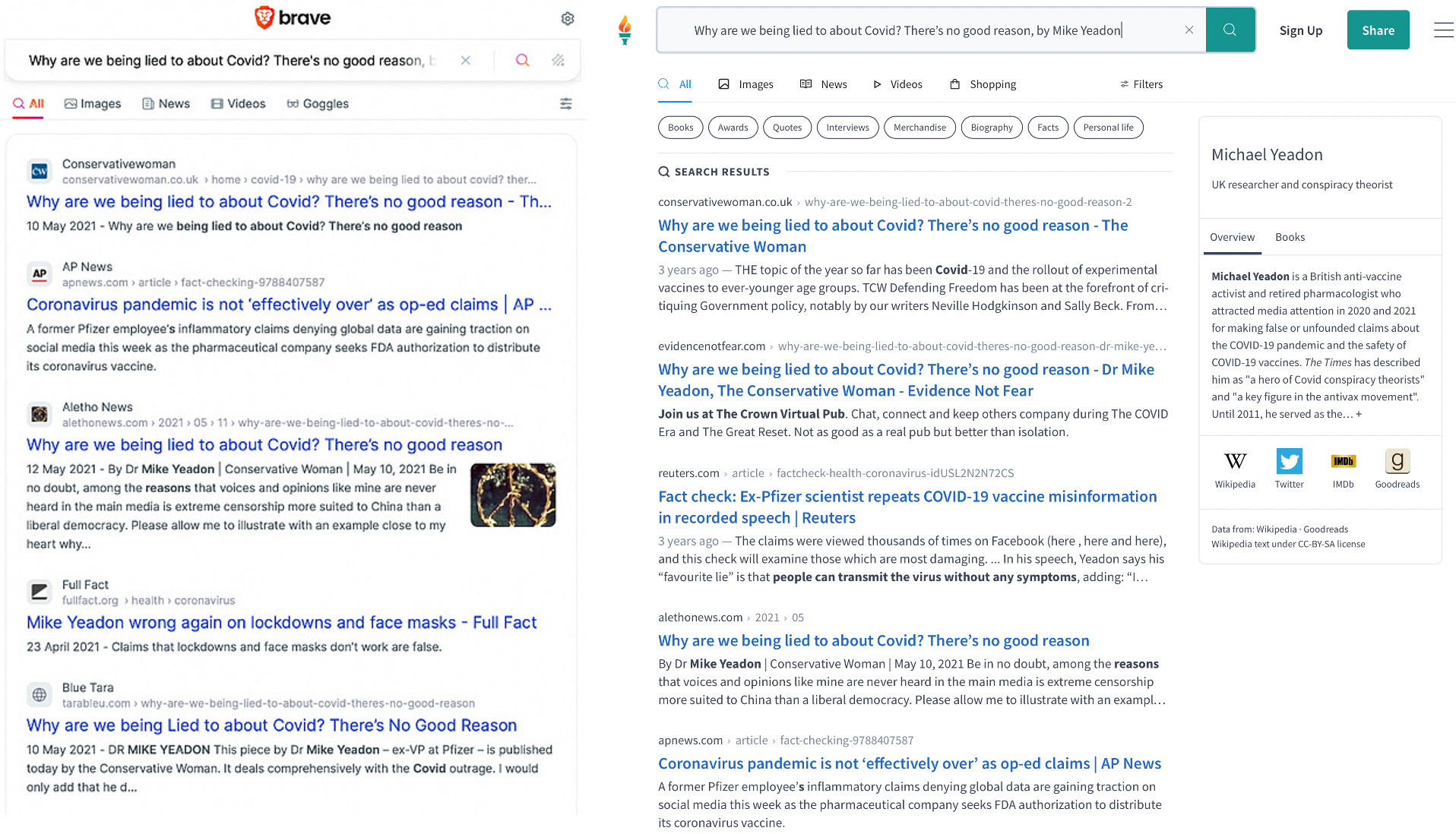Select the Awards chip
The height and width of the screenshot is (834, 1456).
733,128
